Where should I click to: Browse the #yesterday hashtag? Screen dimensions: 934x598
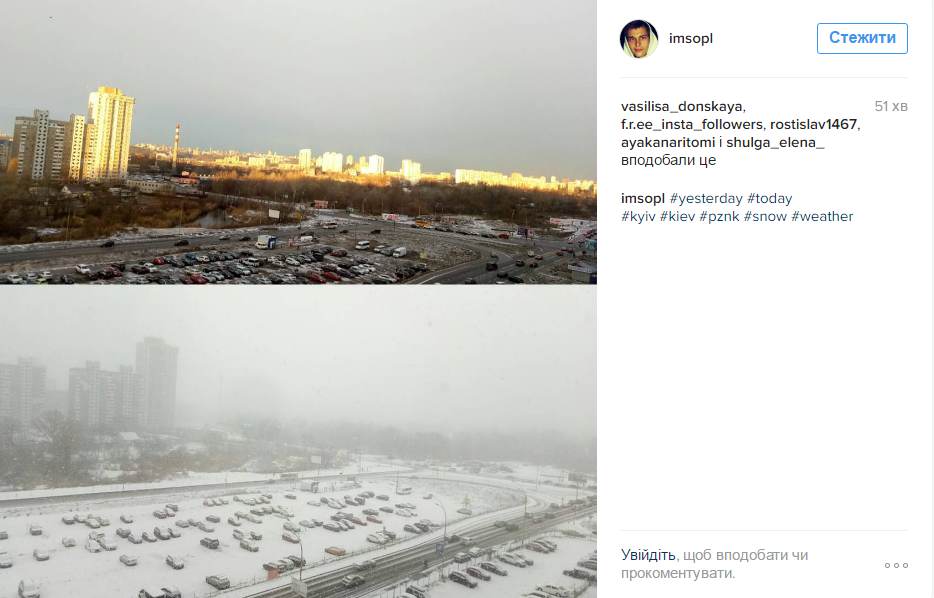click(x=706, y=199)
